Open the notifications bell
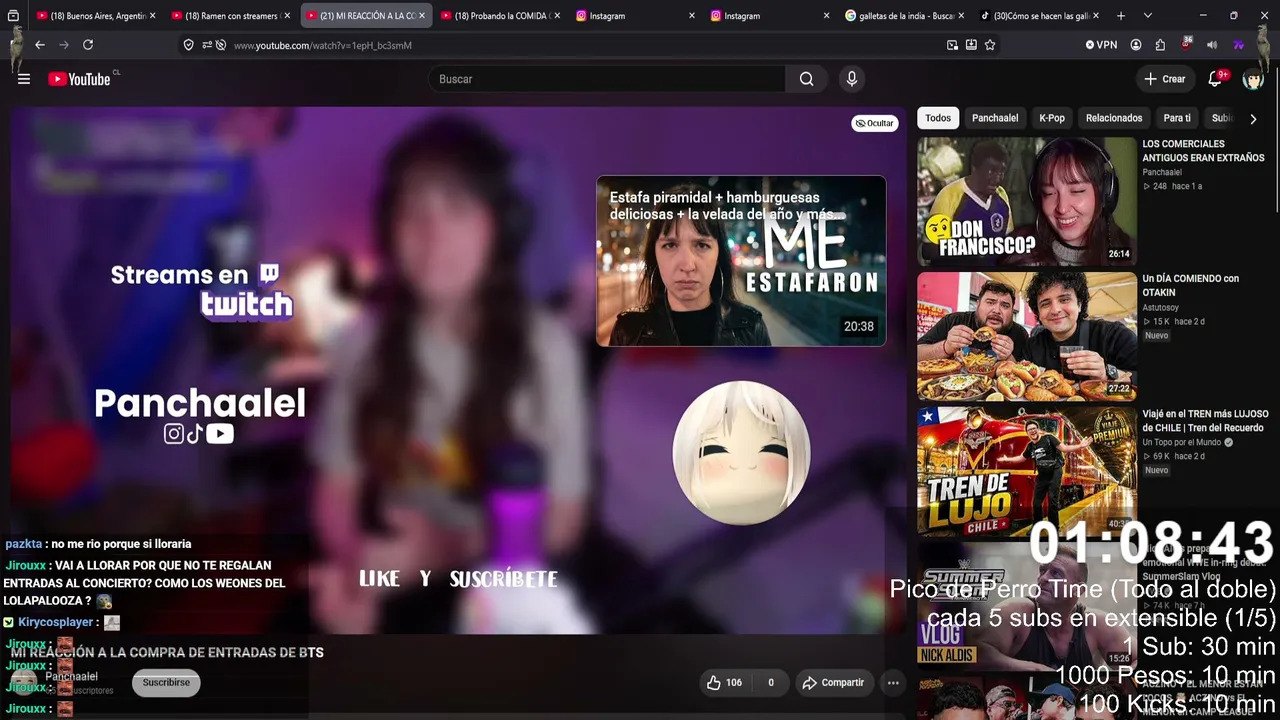The height and width of the screenshot is (720, 1280). click(1215, 79)
